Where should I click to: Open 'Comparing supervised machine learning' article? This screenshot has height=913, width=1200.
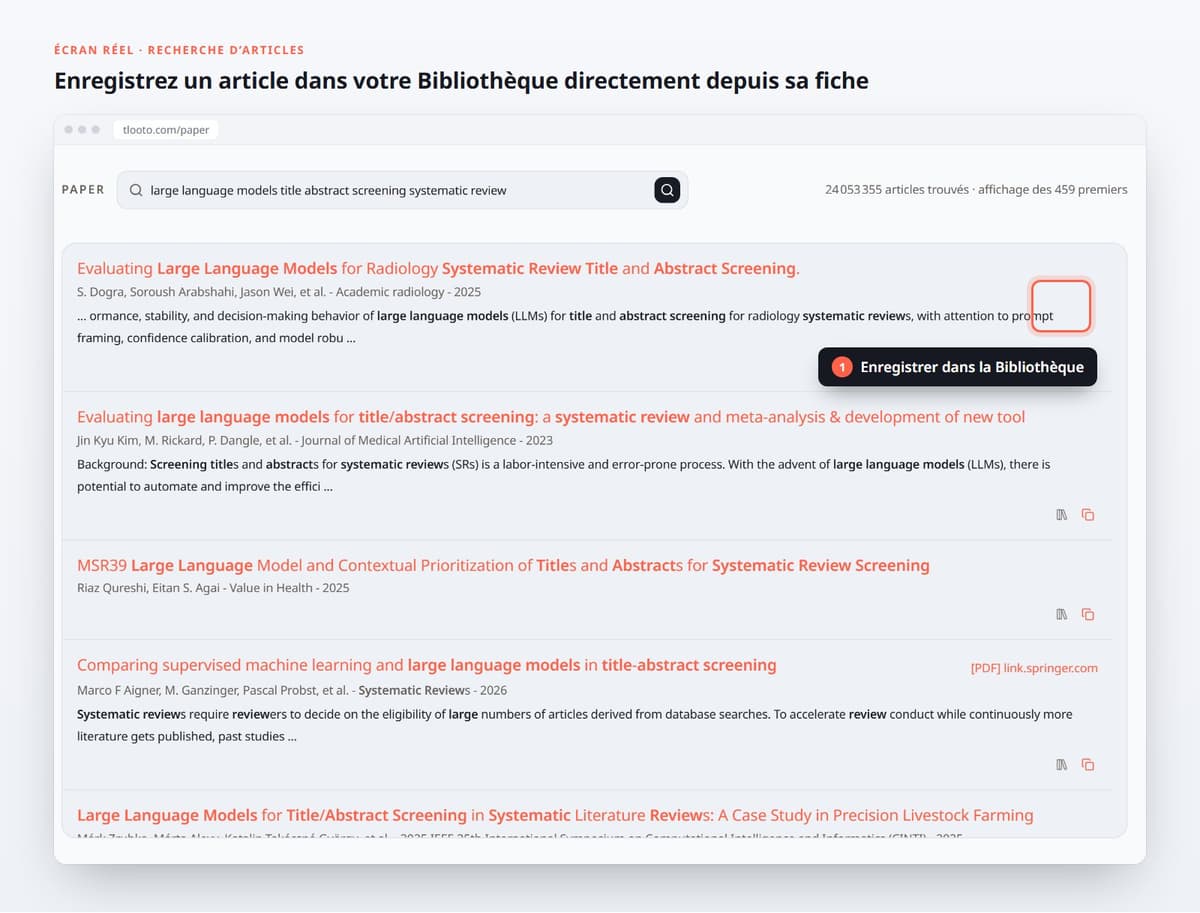(427, 665)
